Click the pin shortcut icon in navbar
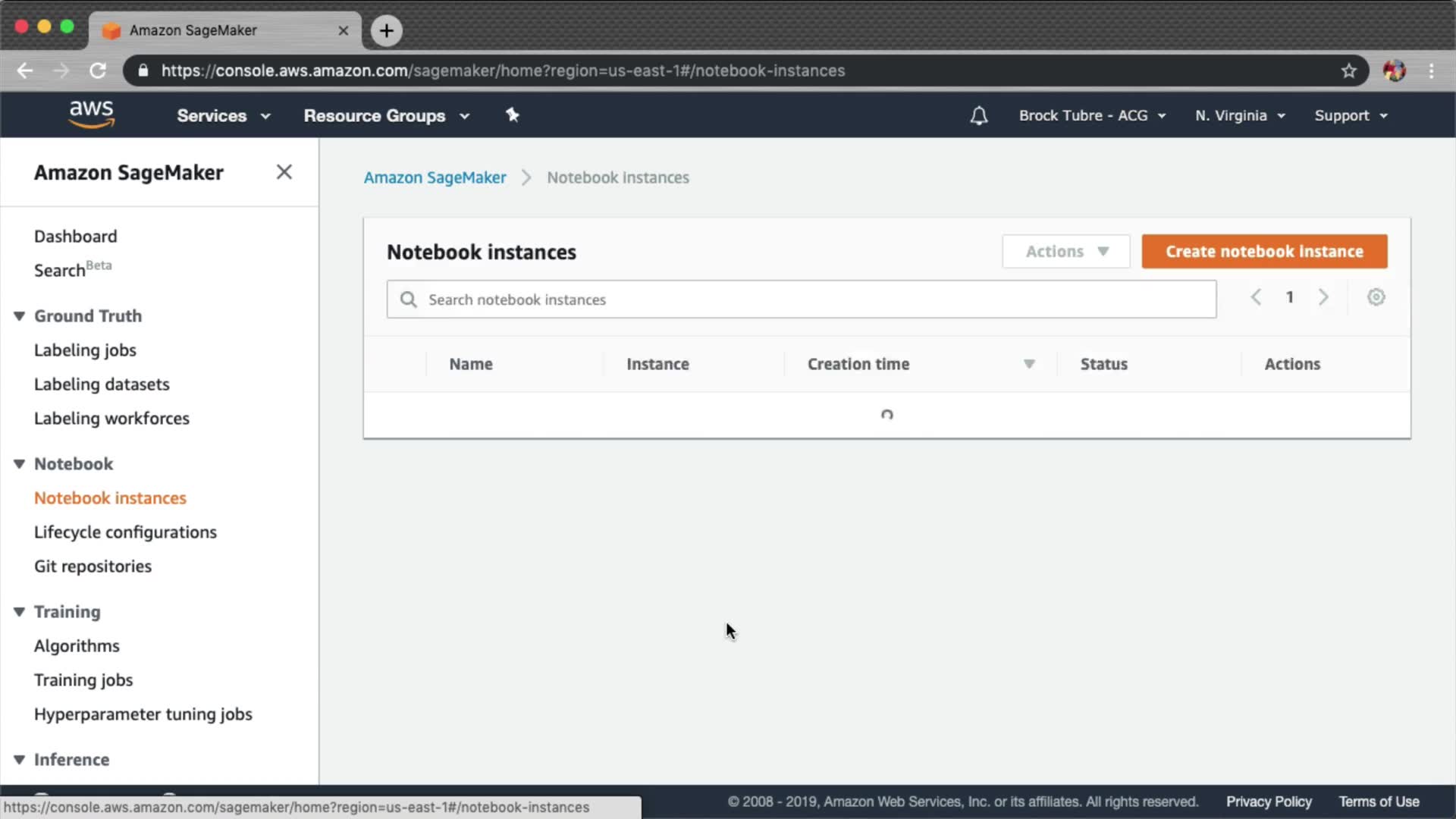This screenshot has width=1456, height=819. (513, 115)
